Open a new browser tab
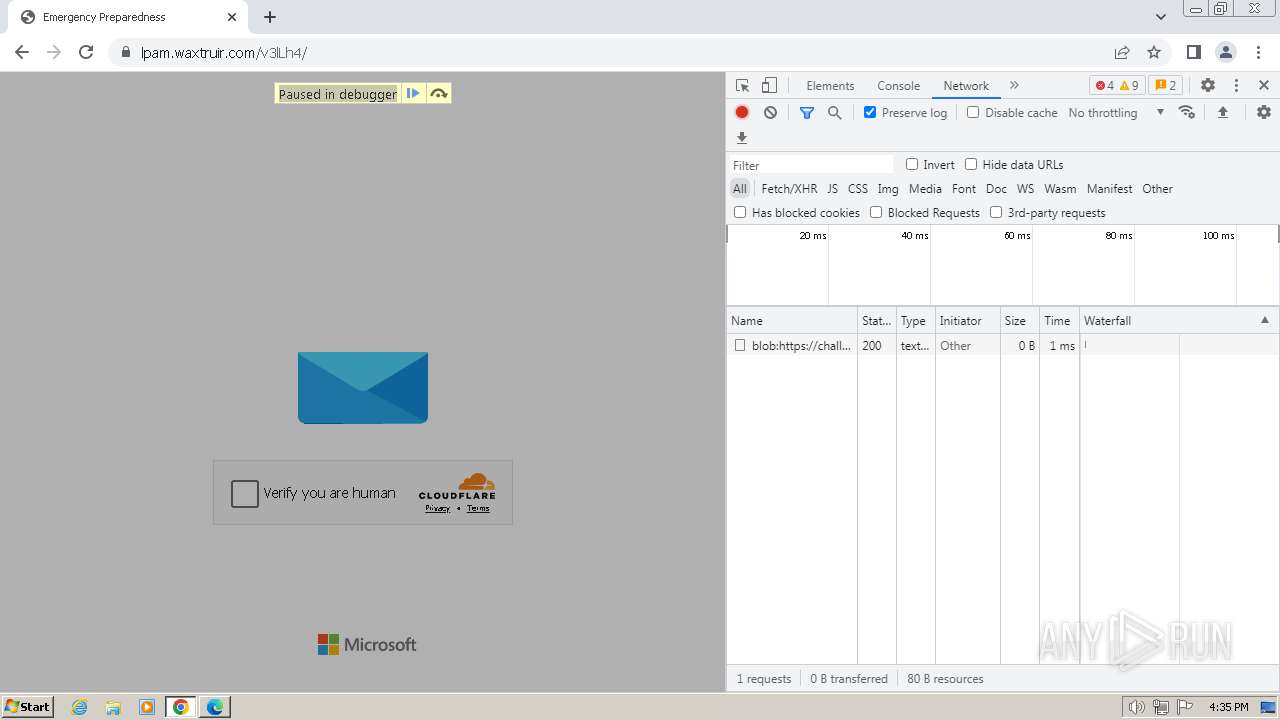 tap(270, 17)
